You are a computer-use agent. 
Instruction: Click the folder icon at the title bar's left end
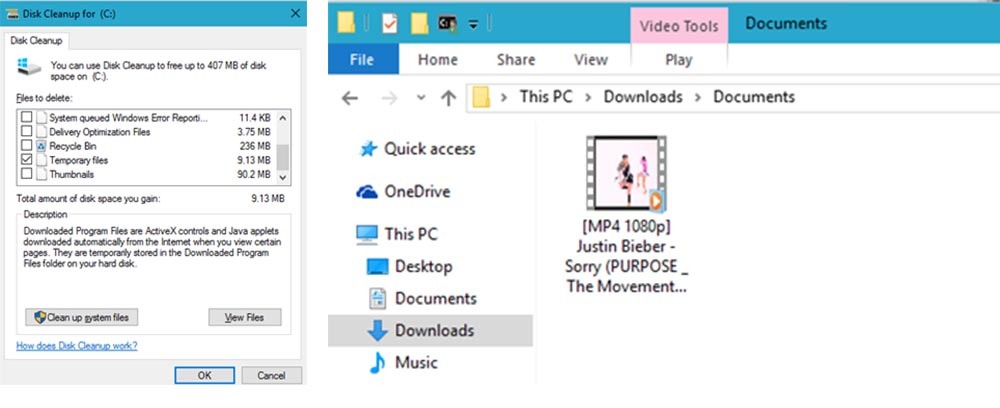click(346, 22)
